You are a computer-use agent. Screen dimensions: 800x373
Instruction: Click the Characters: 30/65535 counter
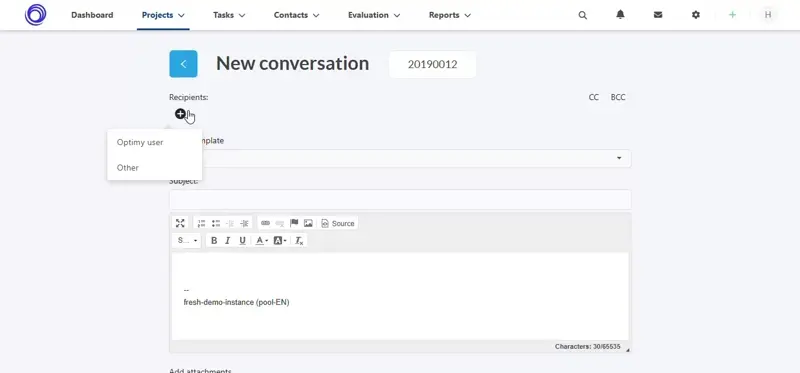(x=588, y=346)
